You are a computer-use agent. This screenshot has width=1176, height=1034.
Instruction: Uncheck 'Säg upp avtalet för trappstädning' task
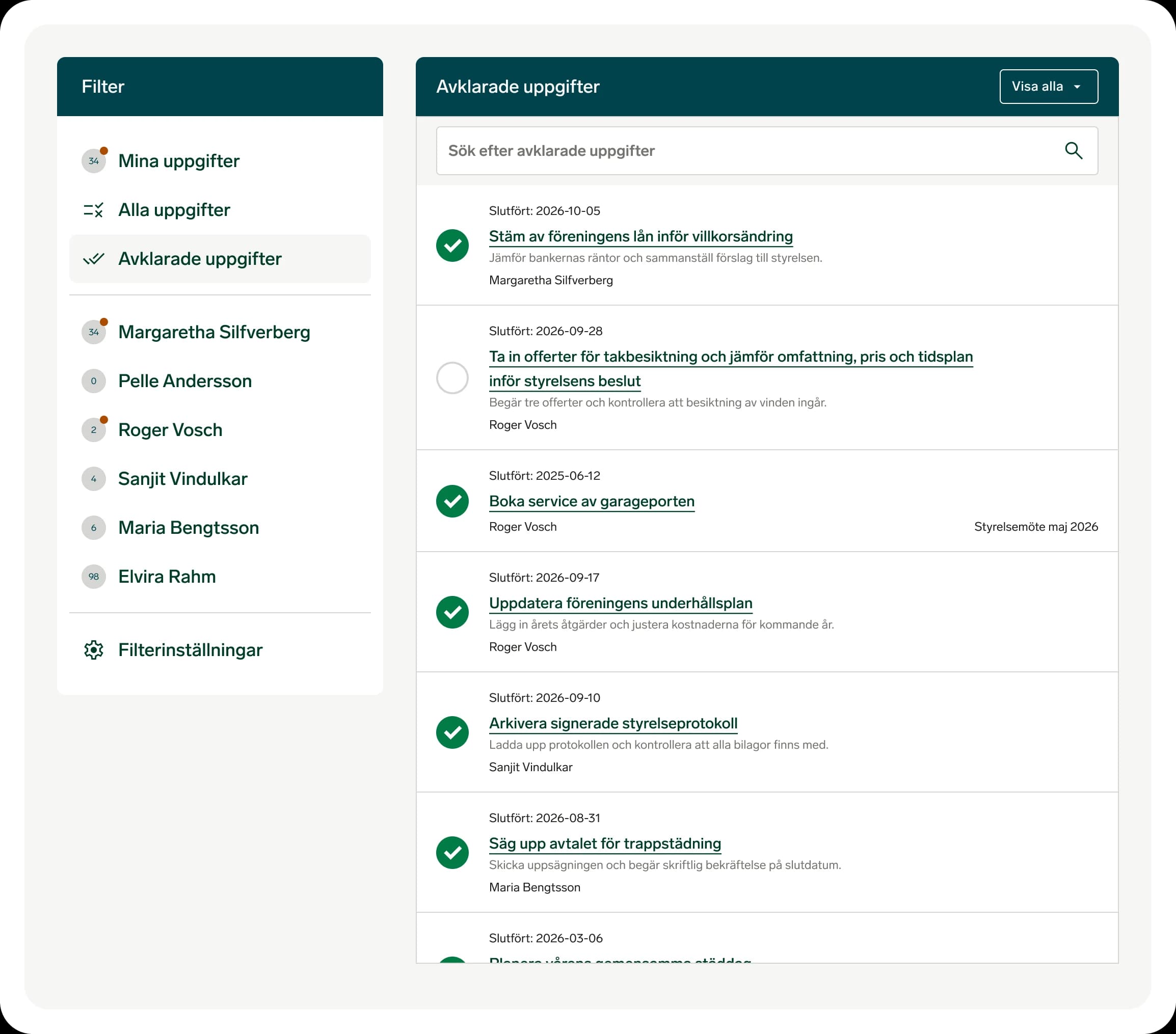click(452, 852)
